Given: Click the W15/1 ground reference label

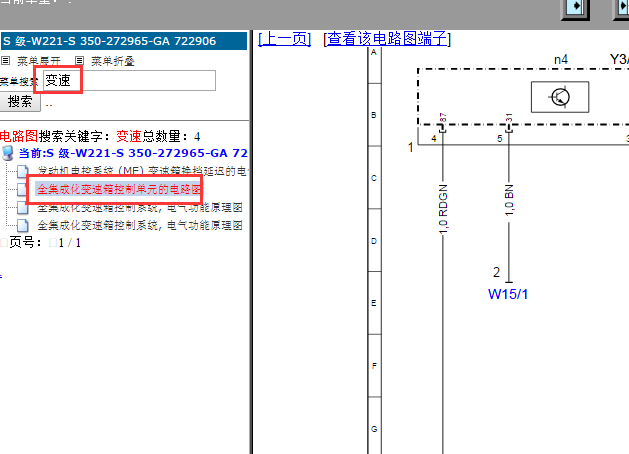Looking at the screenshot, I should [508, 294].
